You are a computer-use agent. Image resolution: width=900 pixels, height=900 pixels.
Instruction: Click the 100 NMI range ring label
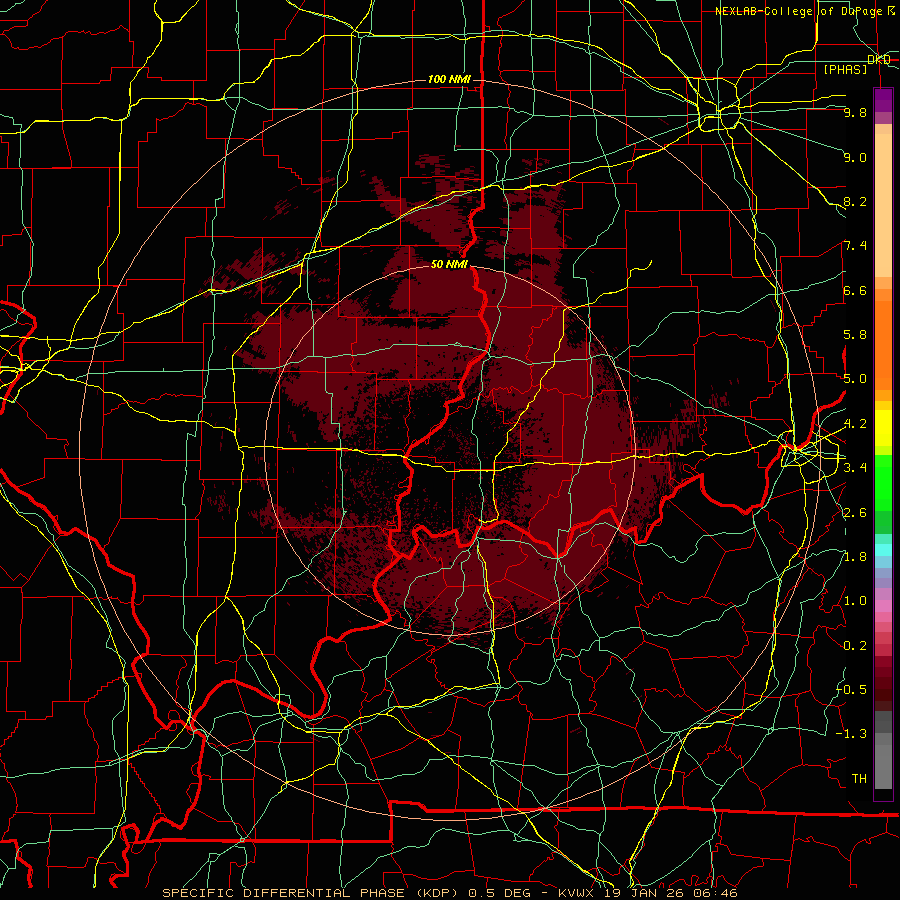click(x=449, y=79)
